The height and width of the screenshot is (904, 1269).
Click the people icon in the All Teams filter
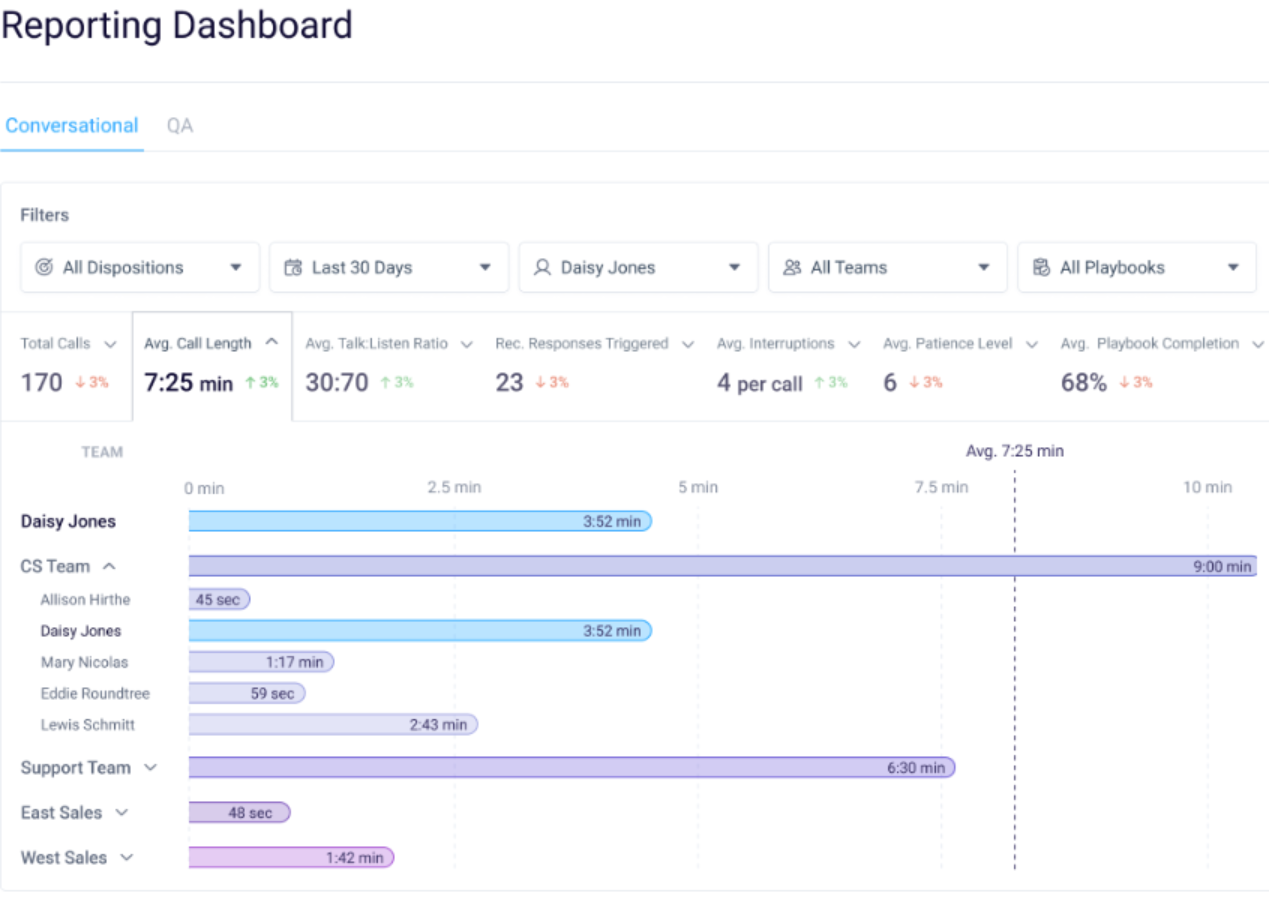[790, 267]
